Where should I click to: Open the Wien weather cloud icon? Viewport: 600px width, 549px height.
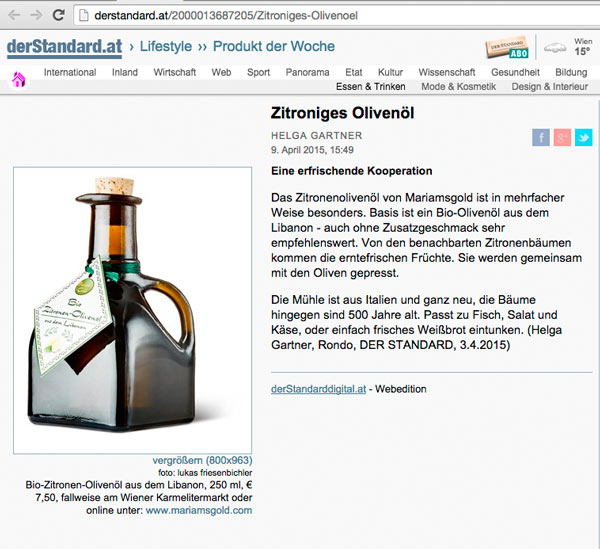click(x=555, y=48)
